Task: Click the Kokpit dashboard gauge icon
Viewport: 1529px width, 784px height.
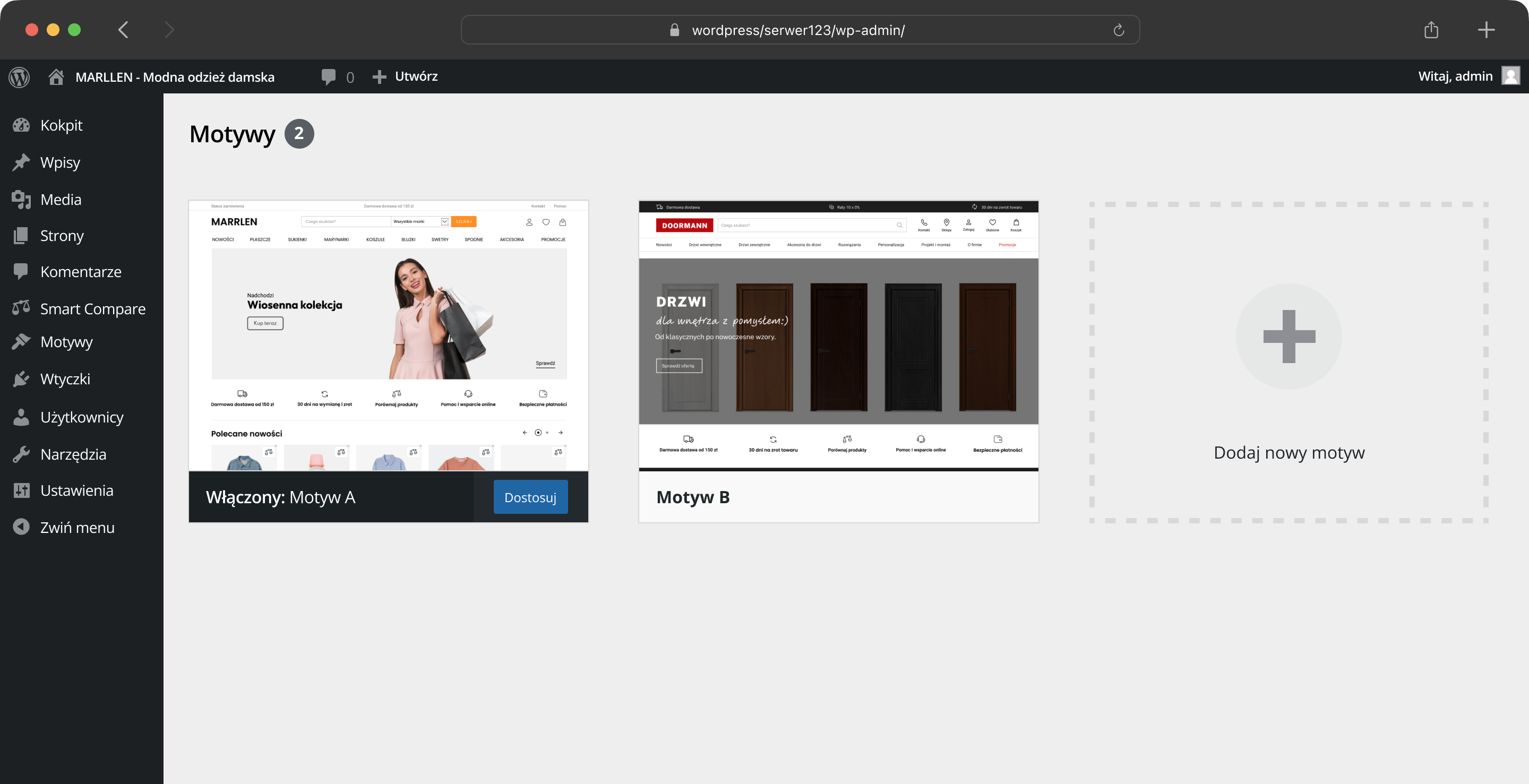Action: pos(21,125)
